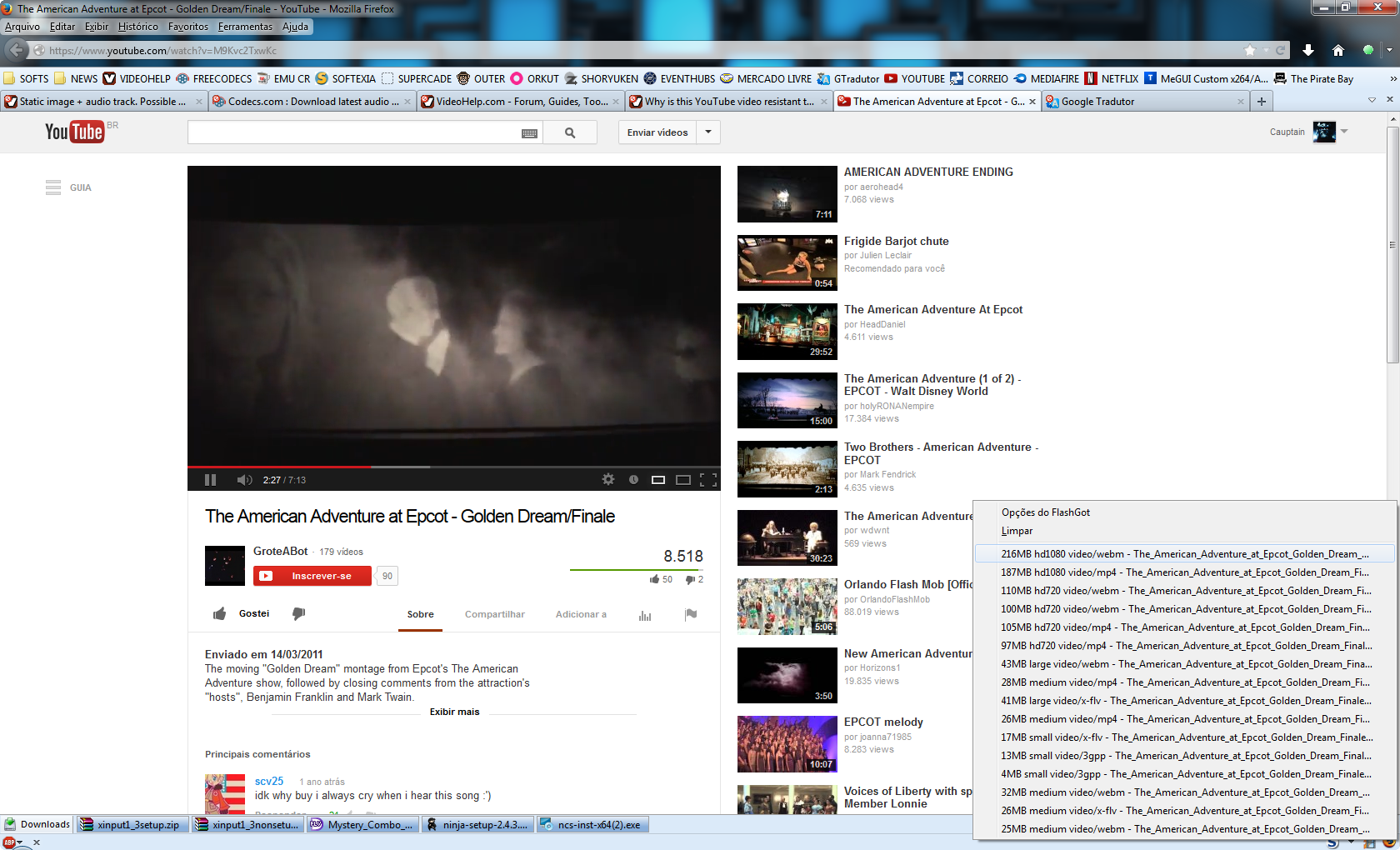Subscribe with Inscrever-se button

312,576
